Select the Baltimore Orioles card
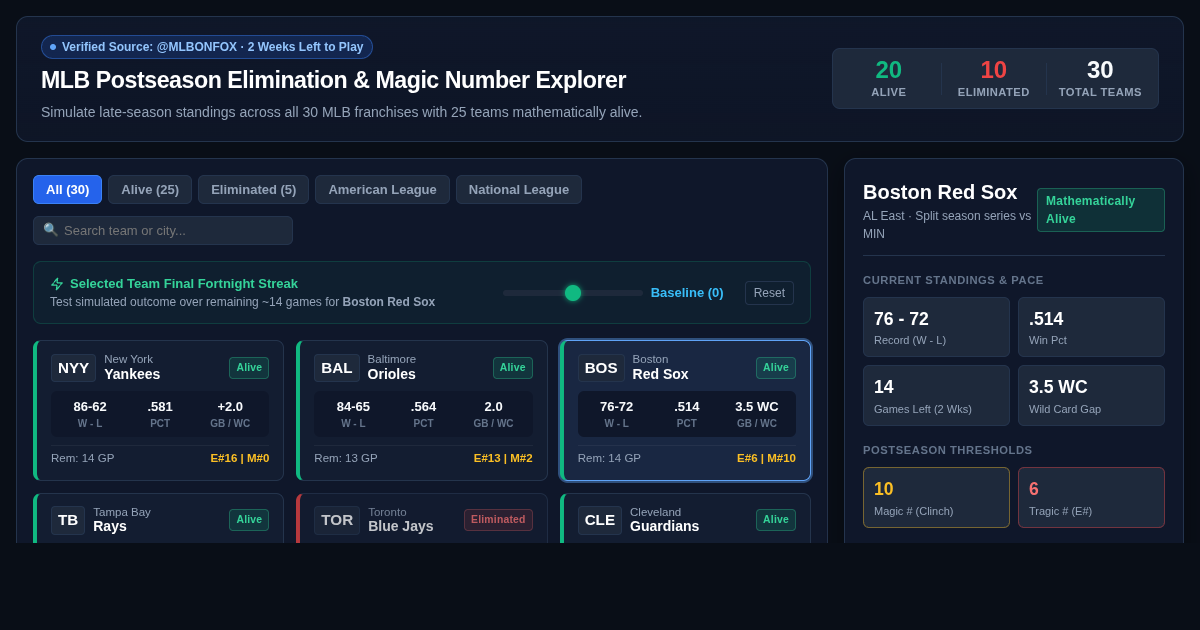 422,411
